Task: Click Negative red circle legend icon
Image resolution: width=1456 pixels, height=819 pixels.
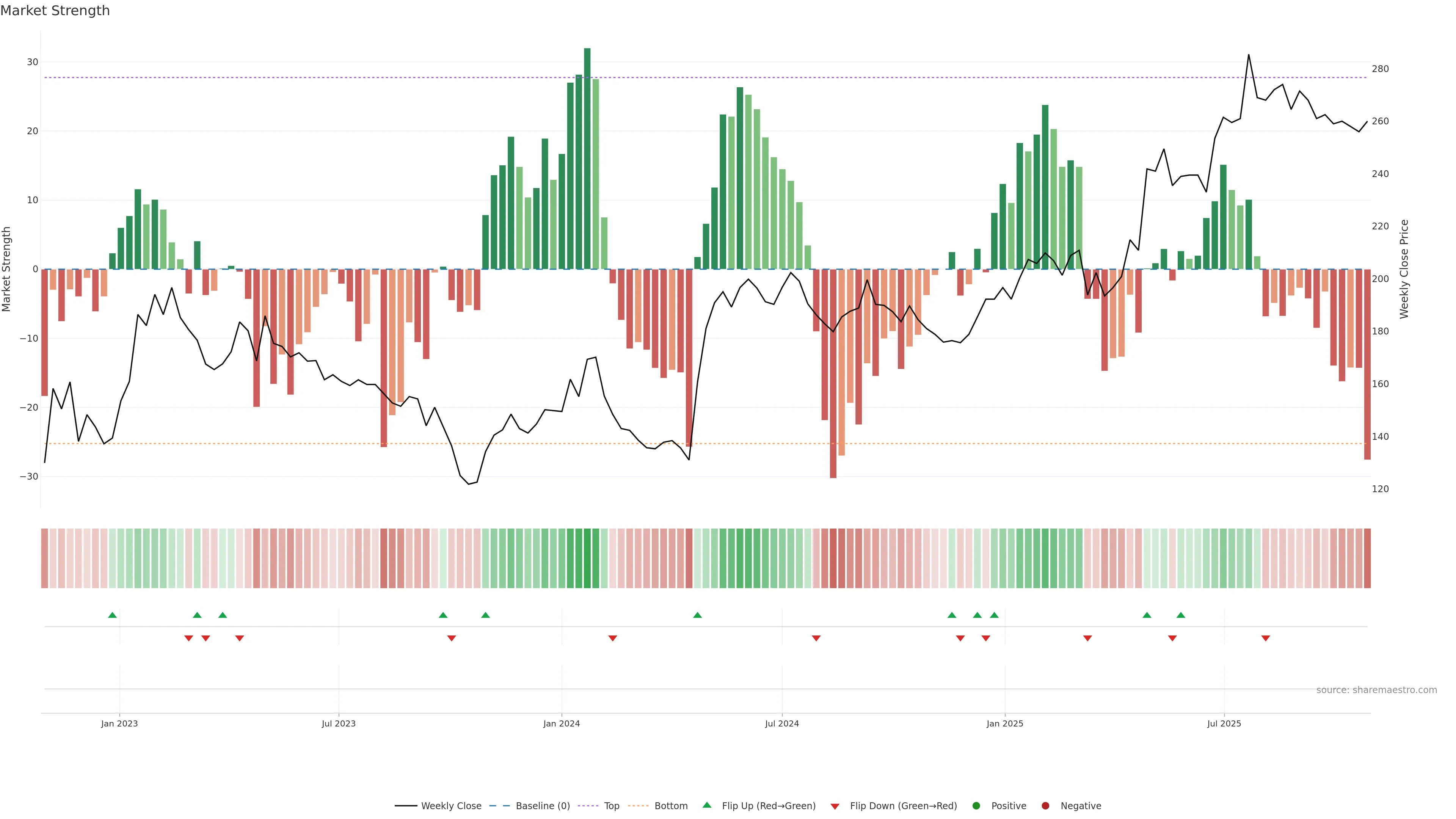Action: [x=1045, y=805]
